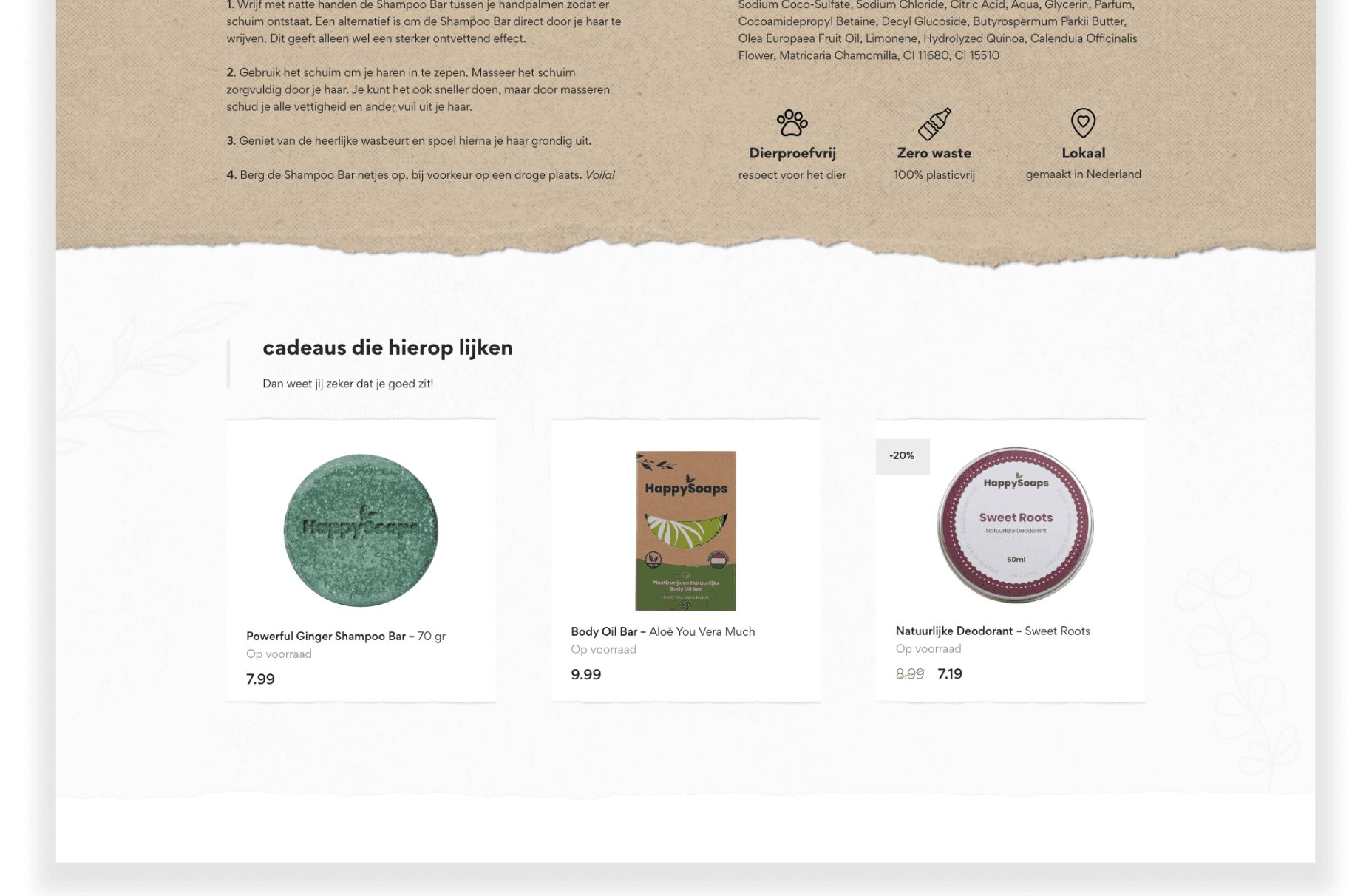The height and width of the screenshot is (896, 1369).
Task: Click 'Op voorraad' under the Ginger Shampoo Bar
Action: click(x=279, y=654)
